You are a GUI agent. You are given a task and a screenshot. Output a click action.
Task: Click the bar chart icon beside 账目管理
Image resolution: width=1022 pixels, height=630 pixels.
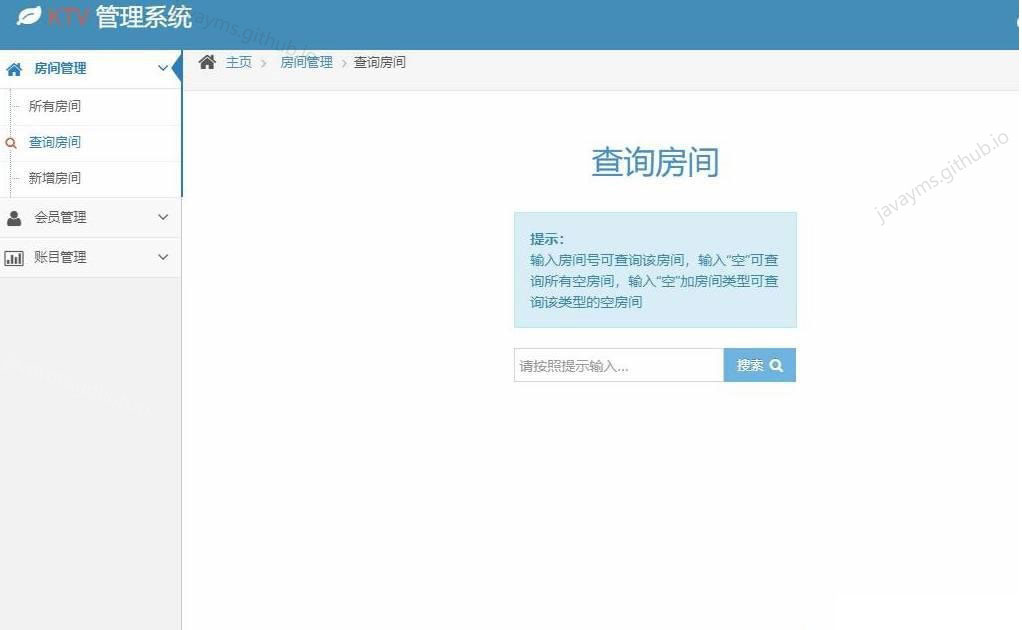tap(14, 258)
